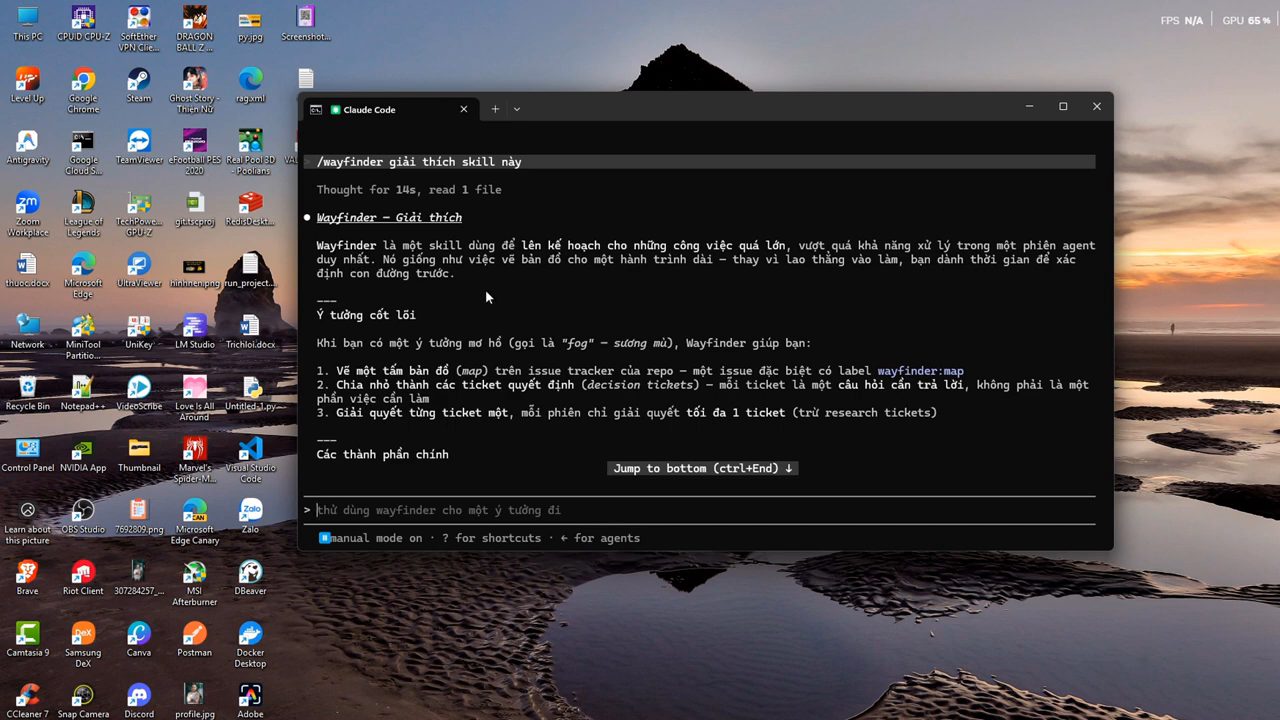Select the LM Studio desktop icon
This screenshot has height=720, width=1280.
click(x=195, y=332)
